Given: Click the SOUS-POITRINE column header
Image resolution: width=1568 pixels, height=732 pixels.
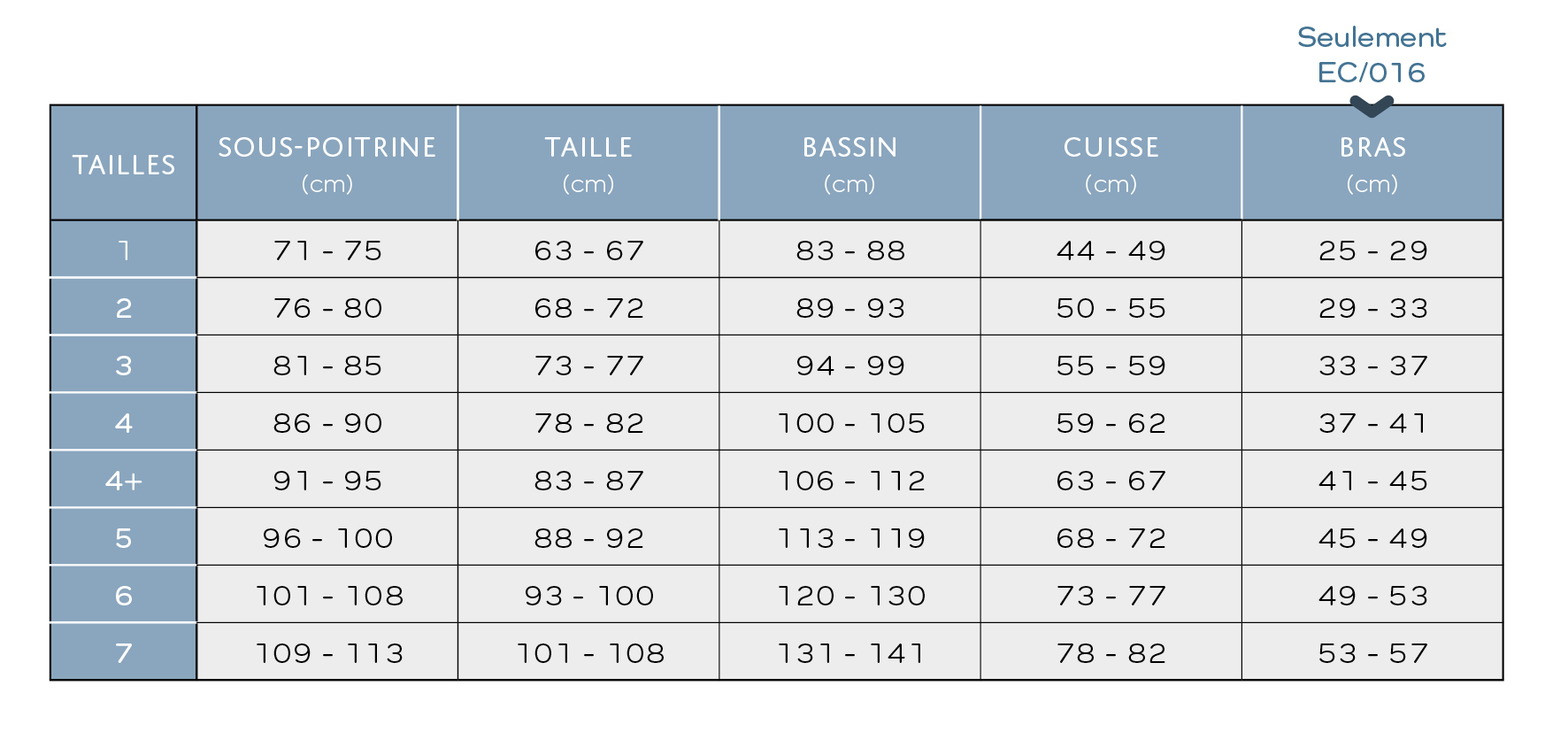Looking at the screenshot, I should coord(327,164).
